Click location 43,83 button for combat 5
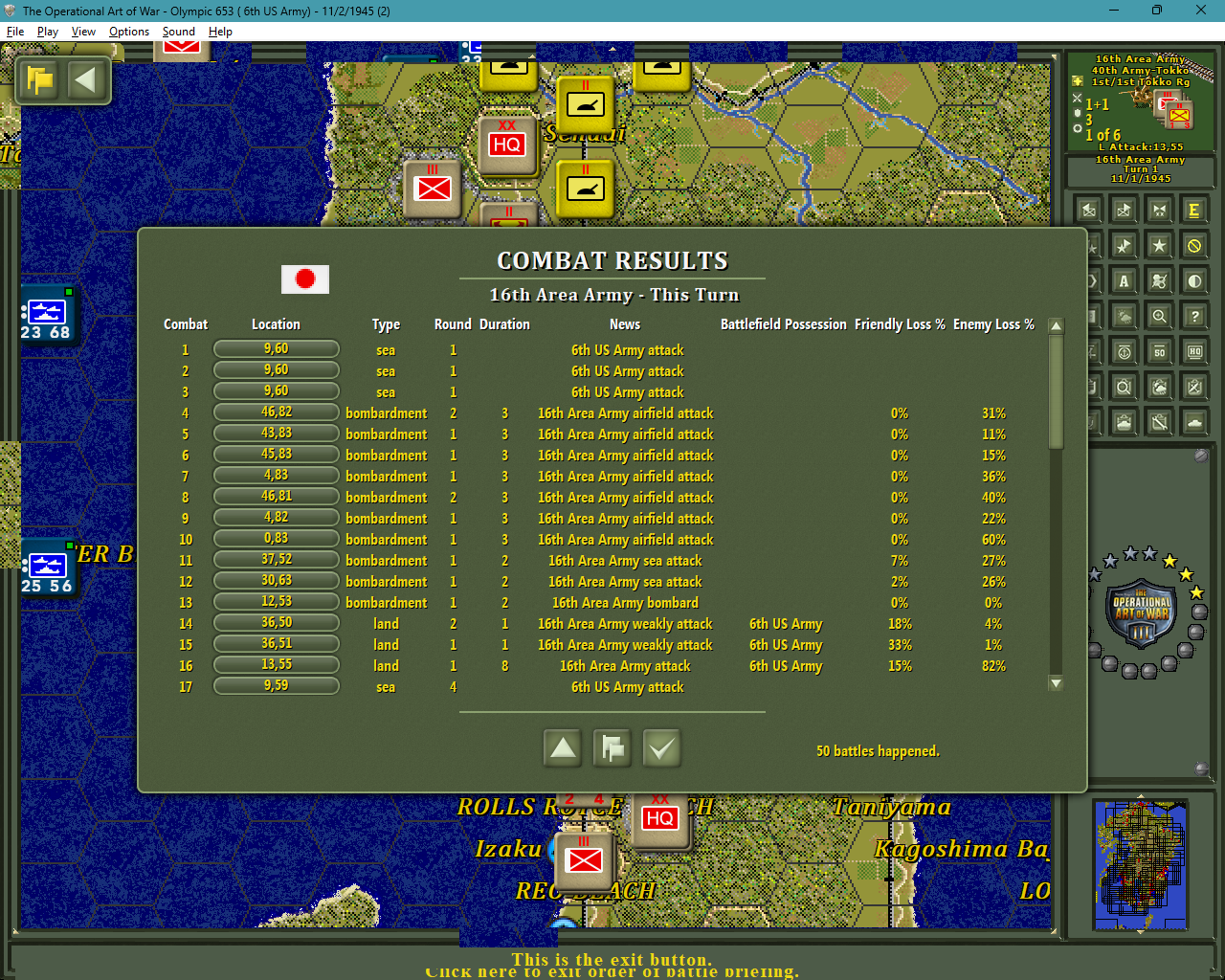Image resolution: width=1225 pixels, height=980 pixels. pyautogui.click(x=277, y=434)
